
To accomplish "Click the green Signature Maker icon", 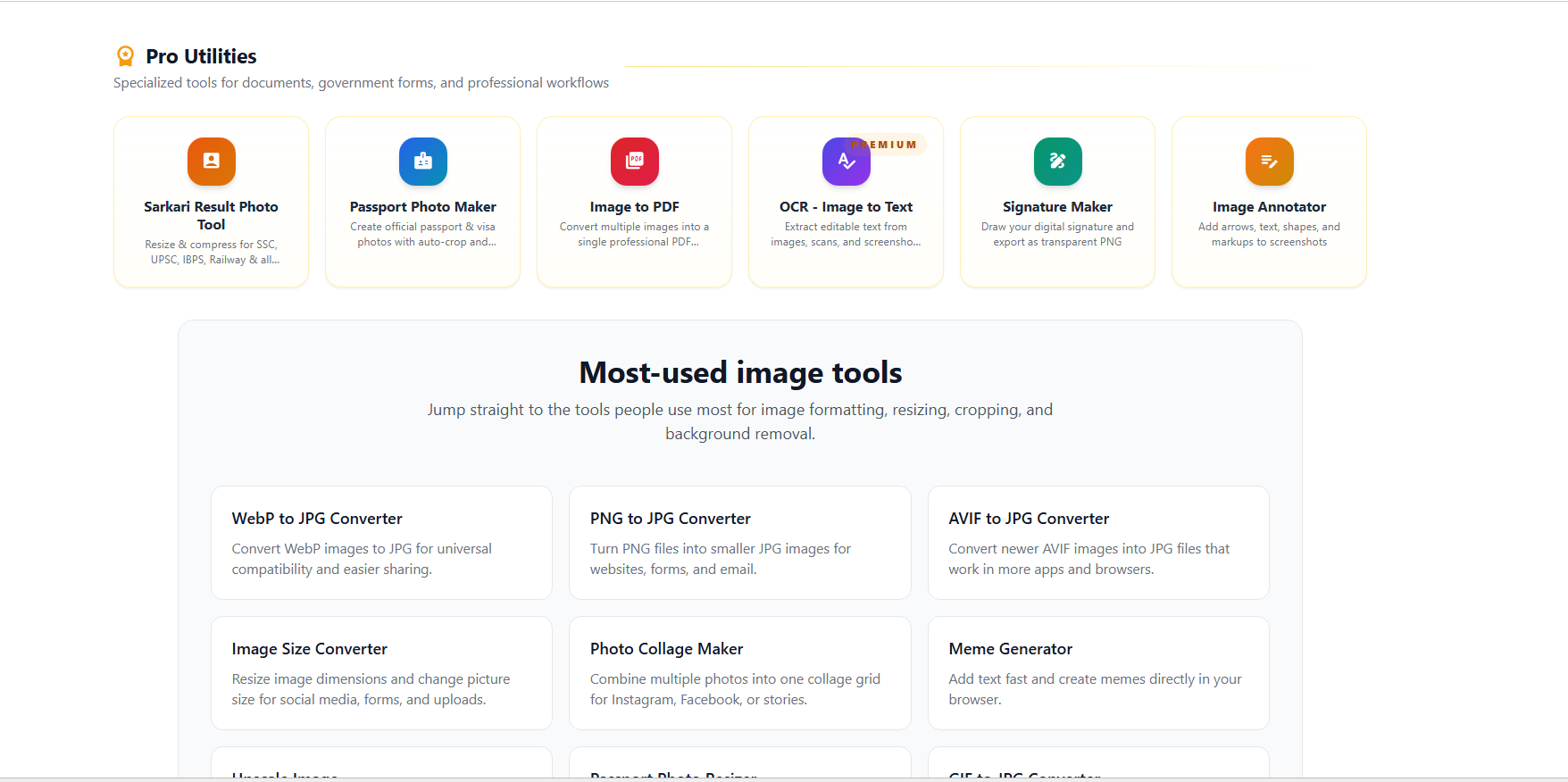I will 1058,162.
